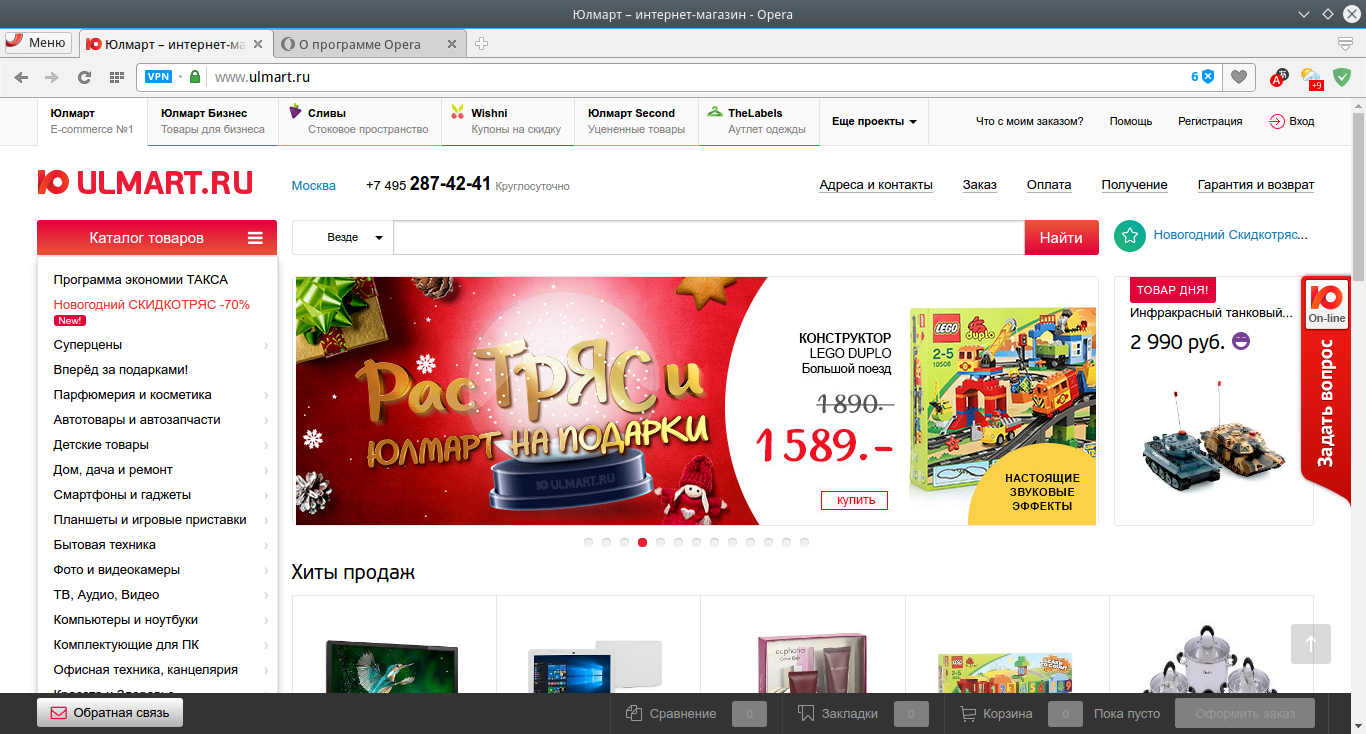Click the star icon beside Новогодний Скидкотряс
This screenshot has width=1366, height=734.
tap(1129, 236)
